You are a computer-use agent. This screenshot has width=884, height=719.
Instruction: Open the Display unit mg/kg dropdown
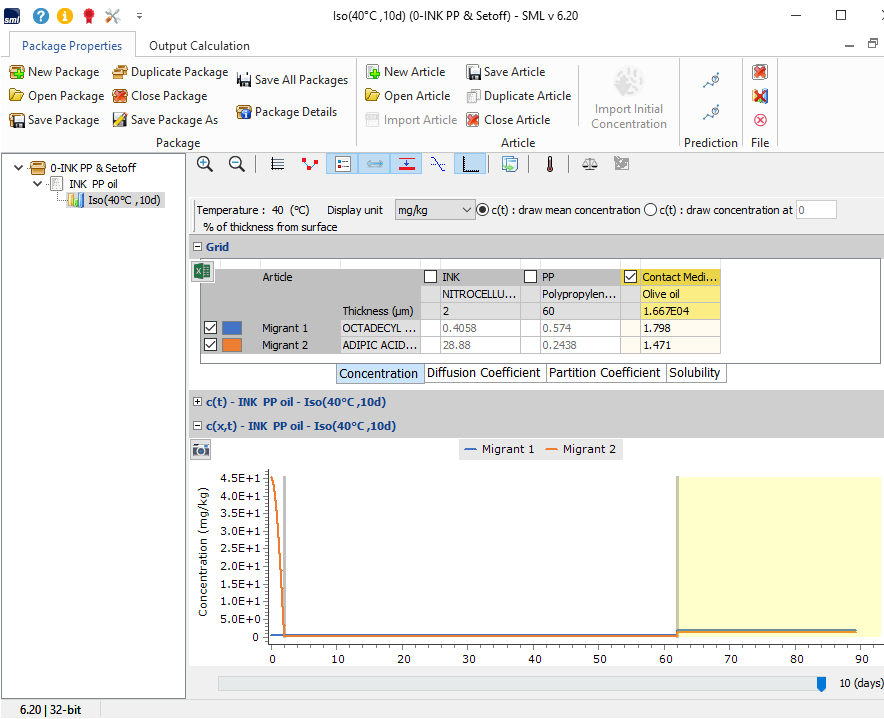pos(434,210)
